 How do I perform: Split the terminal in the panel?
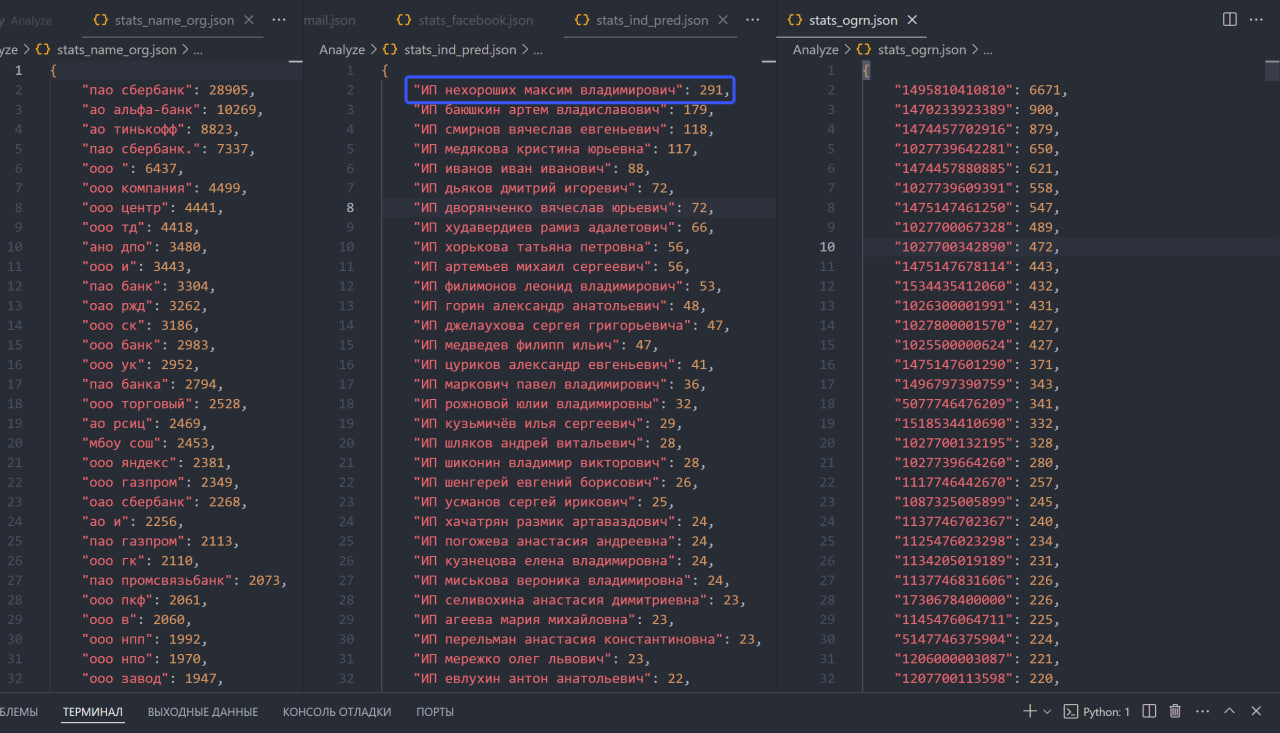(1150, 711)
